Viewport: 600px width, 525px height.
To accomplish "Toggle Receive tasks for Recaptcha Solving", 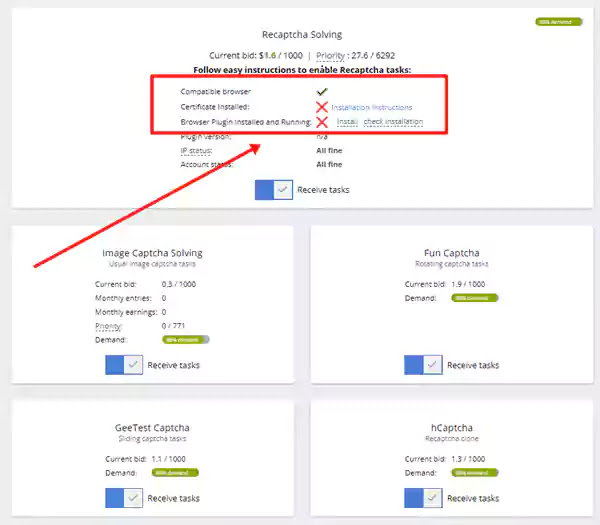I will [274, 190].
